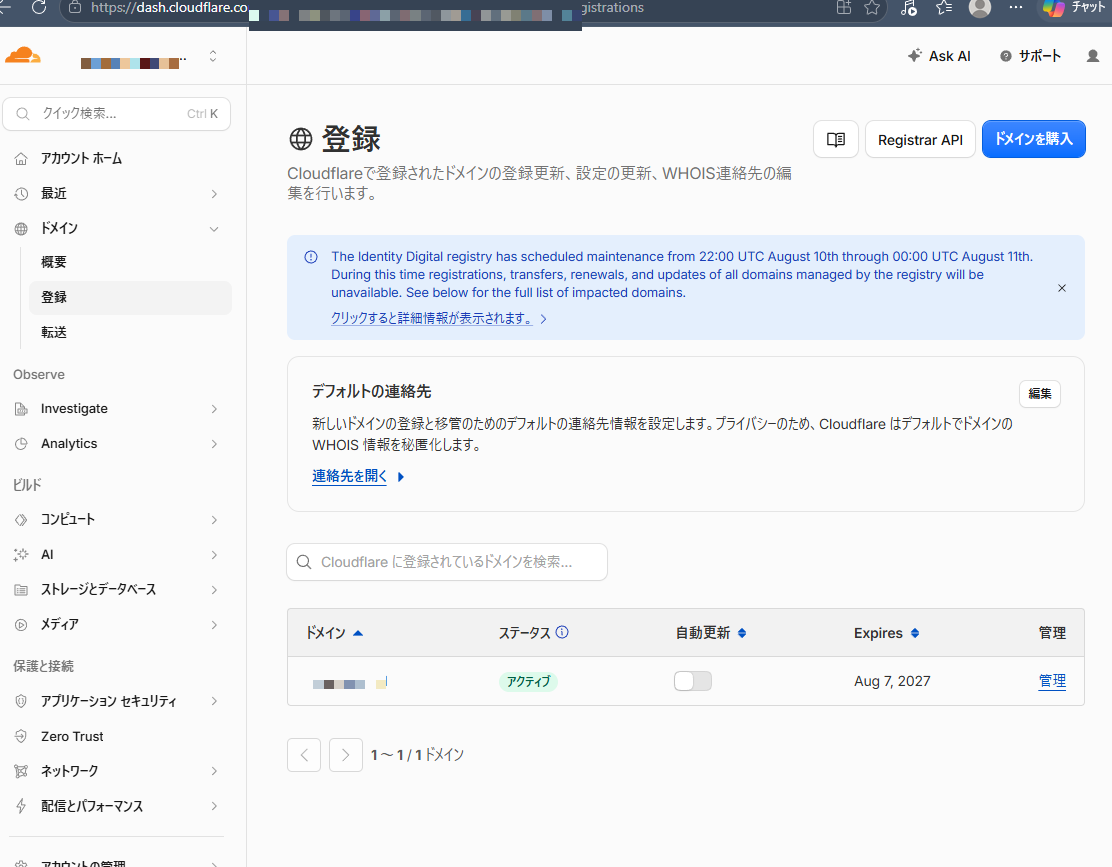Go to next page of domains
The image size is (1112, 867).
345,755
